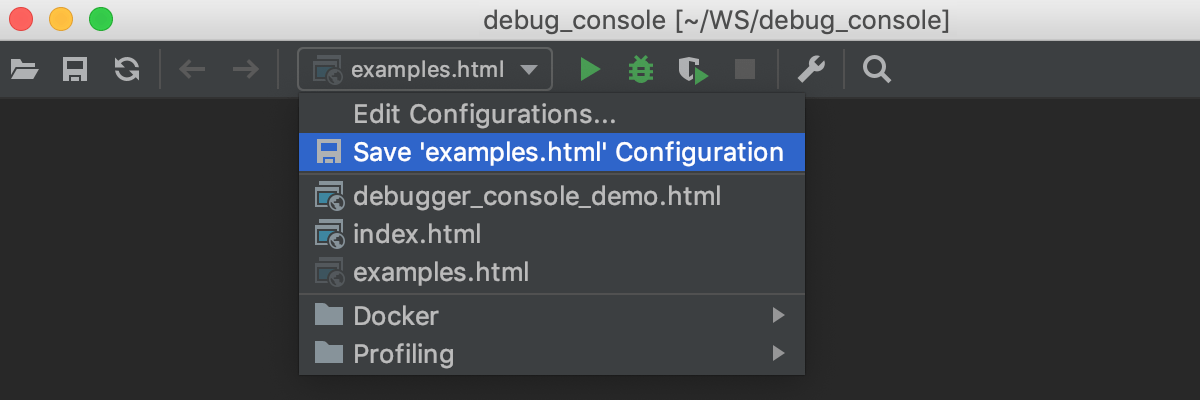Choose Edit Configurations... from the list
The height and width of the screenshot is (400, 1200).
[484, 115]
